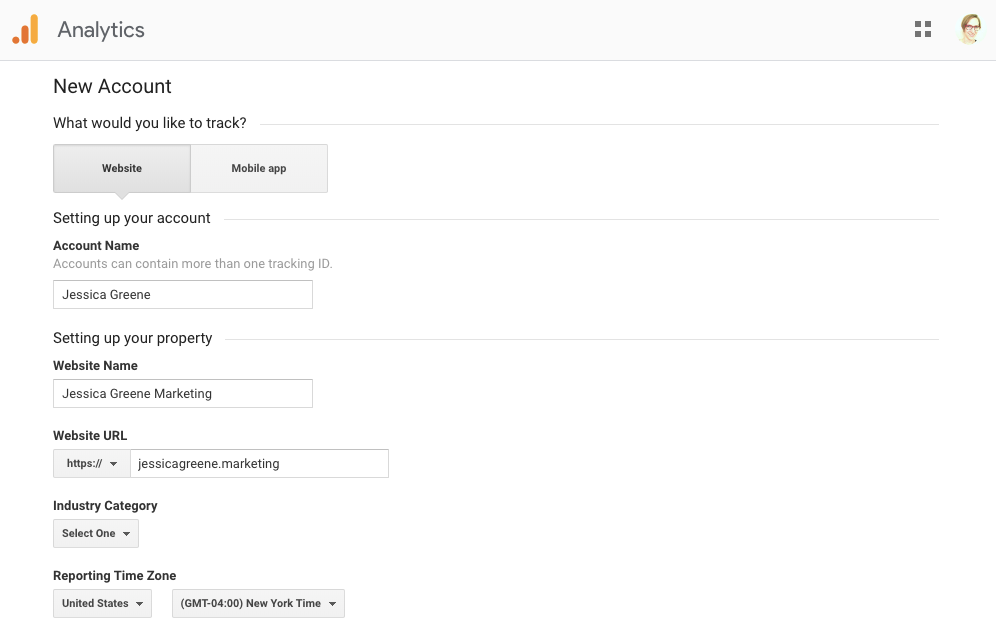Click the 'Industry Category' label
The height and width of the screenshot is (628, 996).
[105, 506]
